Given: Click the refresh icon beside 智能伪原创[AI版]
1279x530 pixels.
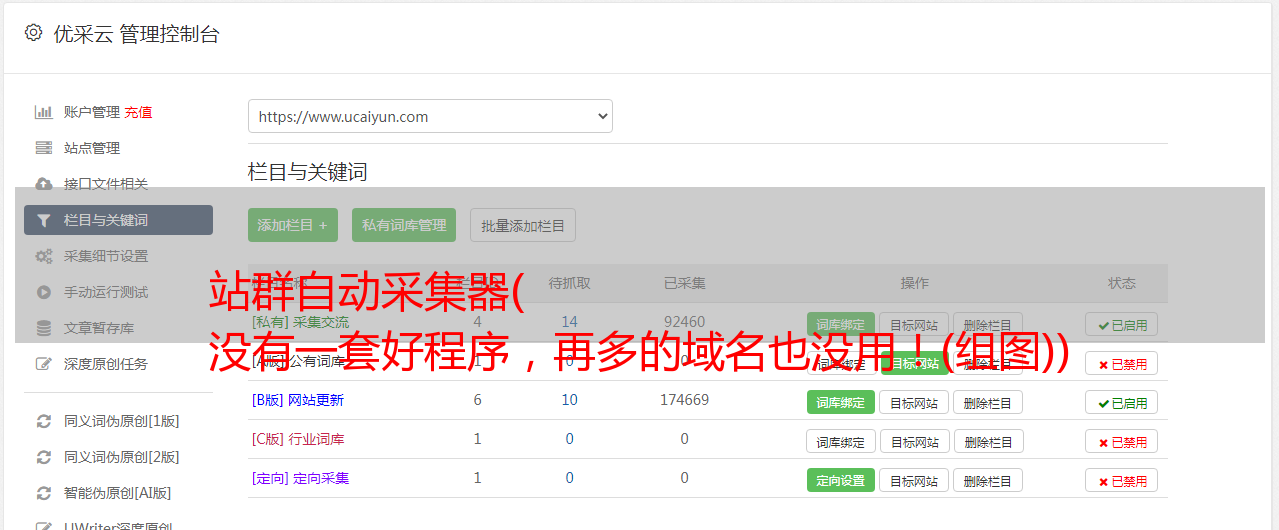Looking at the screenshot, I should pyautogui.click(x=44, y=493).
